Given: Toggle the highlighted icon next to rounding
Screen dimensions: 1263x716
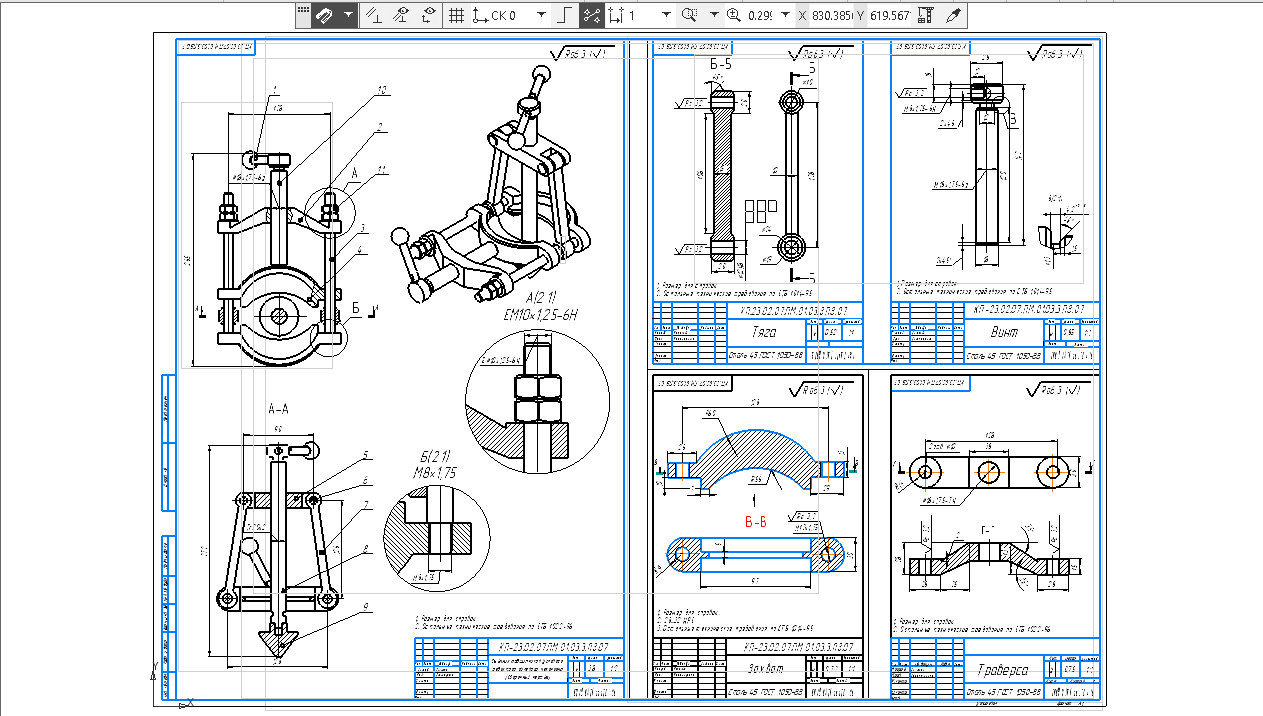Looking at the screenshot, I should coord(592,15).
